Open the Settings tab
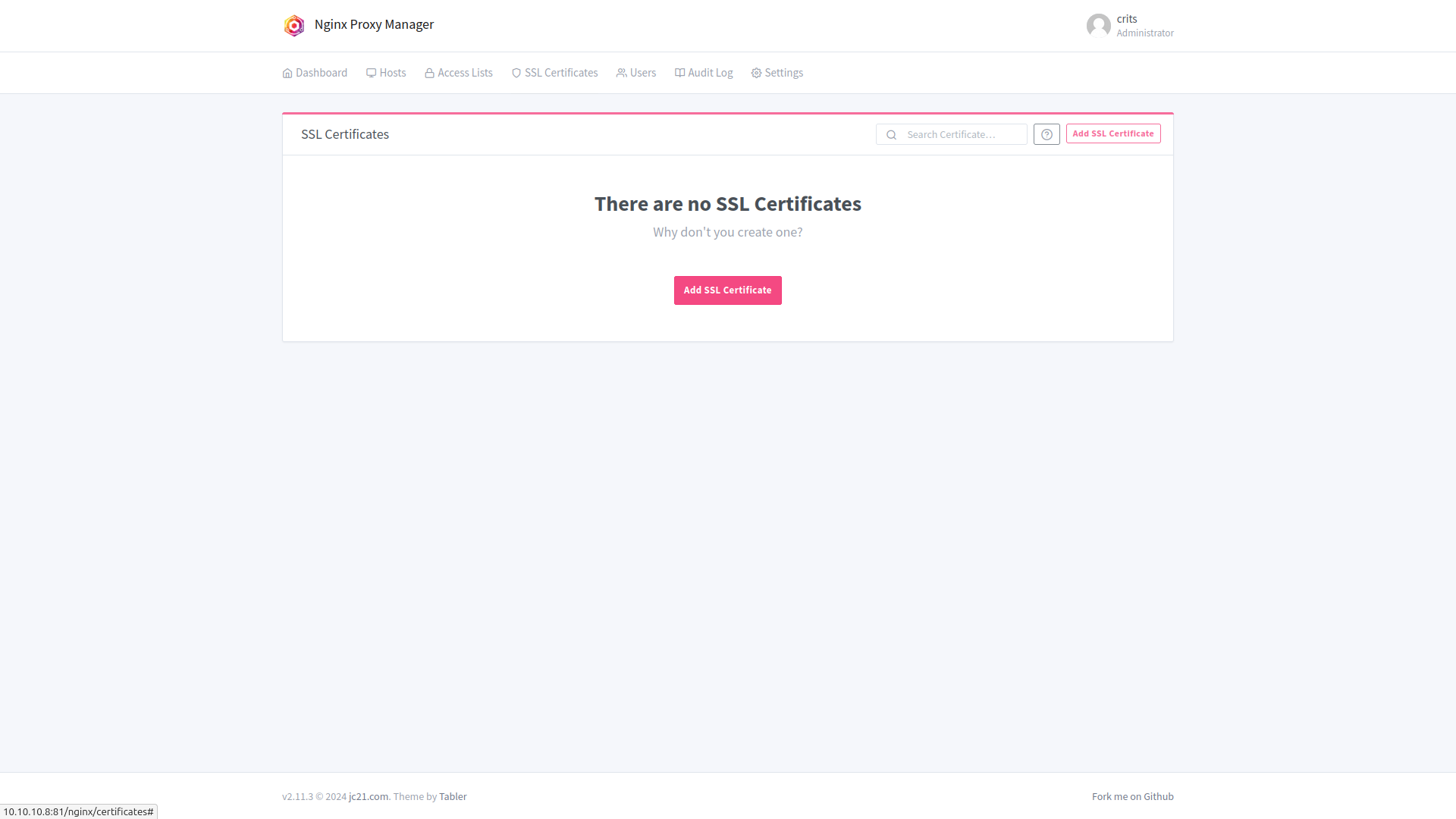1456x819 pixels. 777,73
